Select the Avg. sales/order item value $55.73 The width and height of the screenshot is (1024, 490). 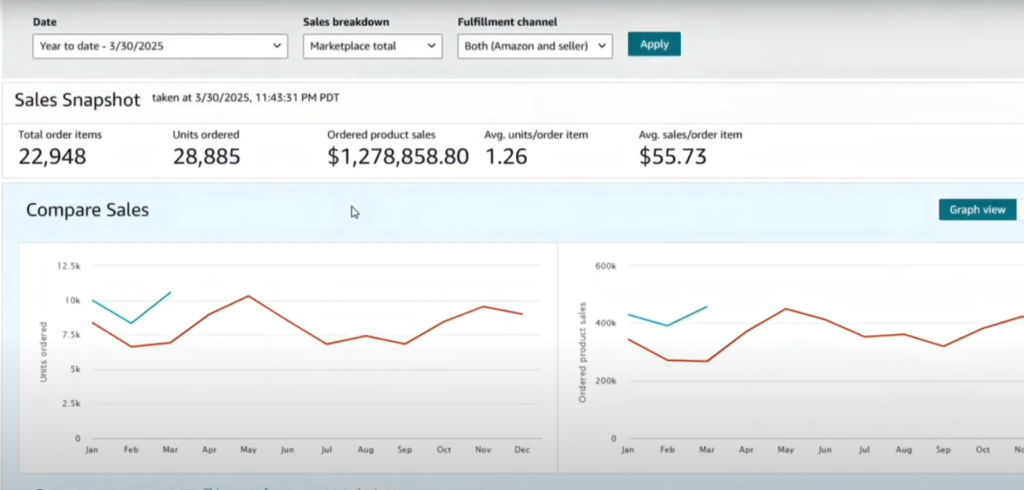pyautogui.click(x=673, y=157)
